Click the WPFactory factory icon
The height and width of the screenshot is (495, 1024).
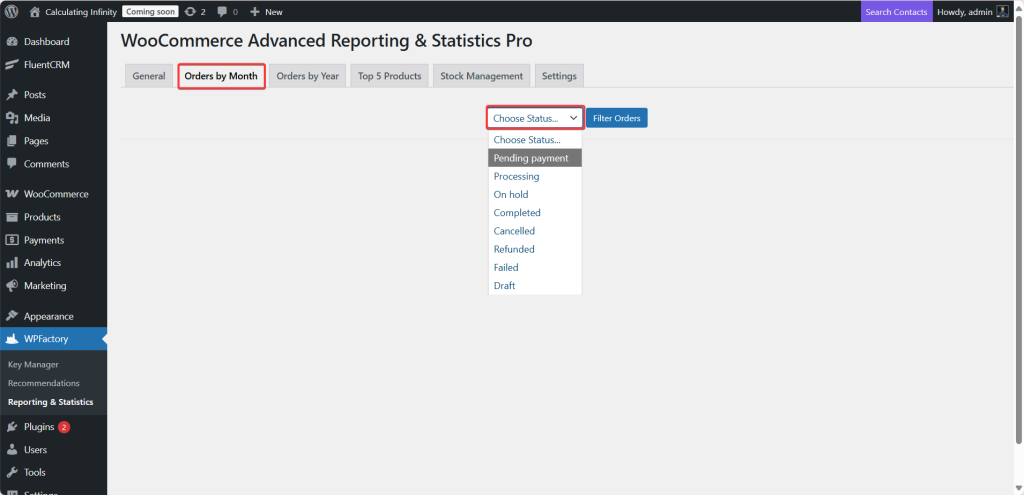12,339
